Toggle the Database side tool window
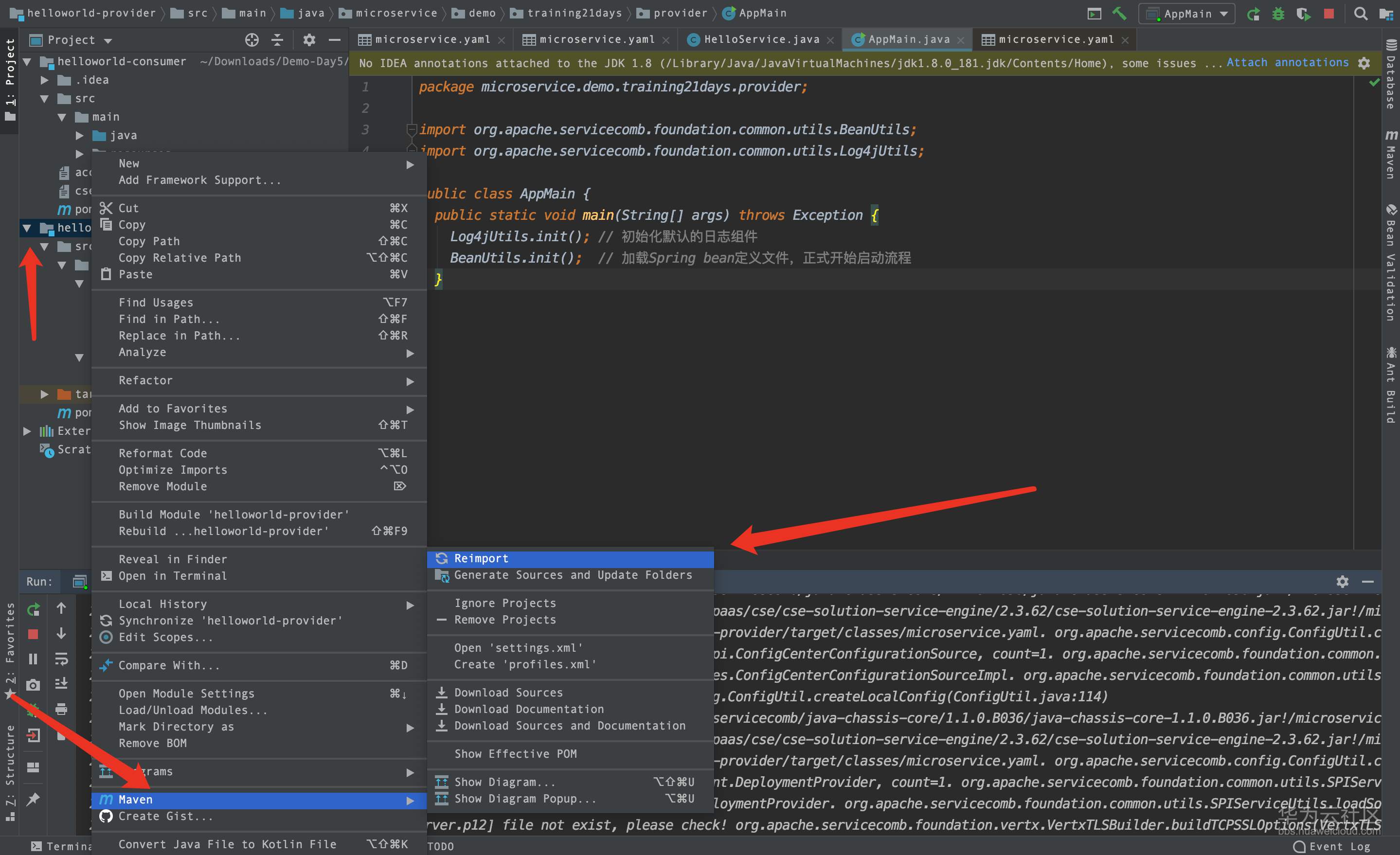This screenshot has width=1400, height=855. [x=1390, y=74]
